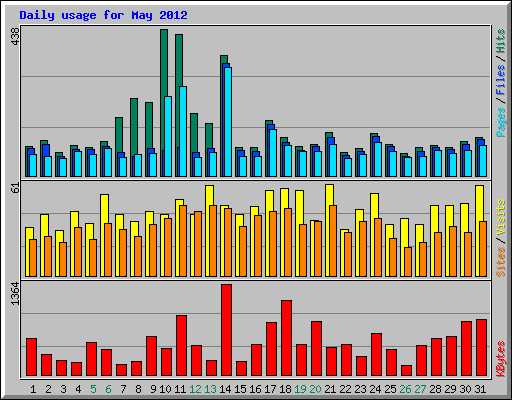Image resolution: width=512 pixels, height=400 pixels.
Task: Select day label 3 on the axis
Action: tap(63, 389)
